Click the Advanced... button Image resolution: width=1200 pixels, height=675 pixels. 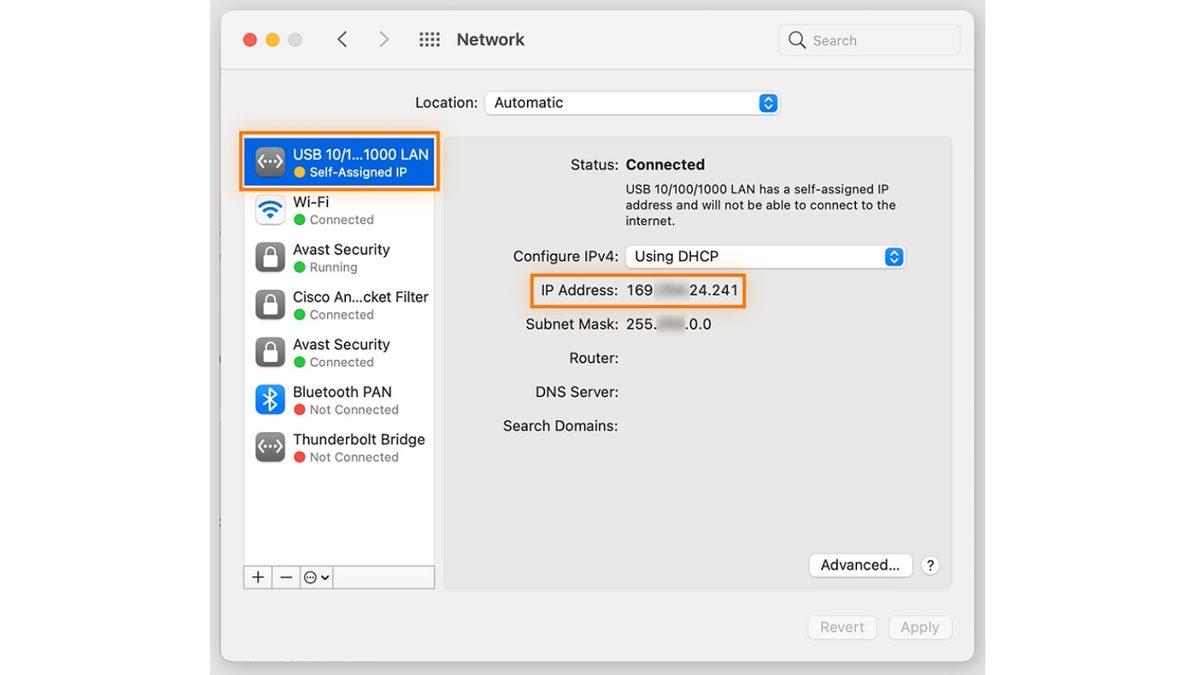(x=860, y=565)
